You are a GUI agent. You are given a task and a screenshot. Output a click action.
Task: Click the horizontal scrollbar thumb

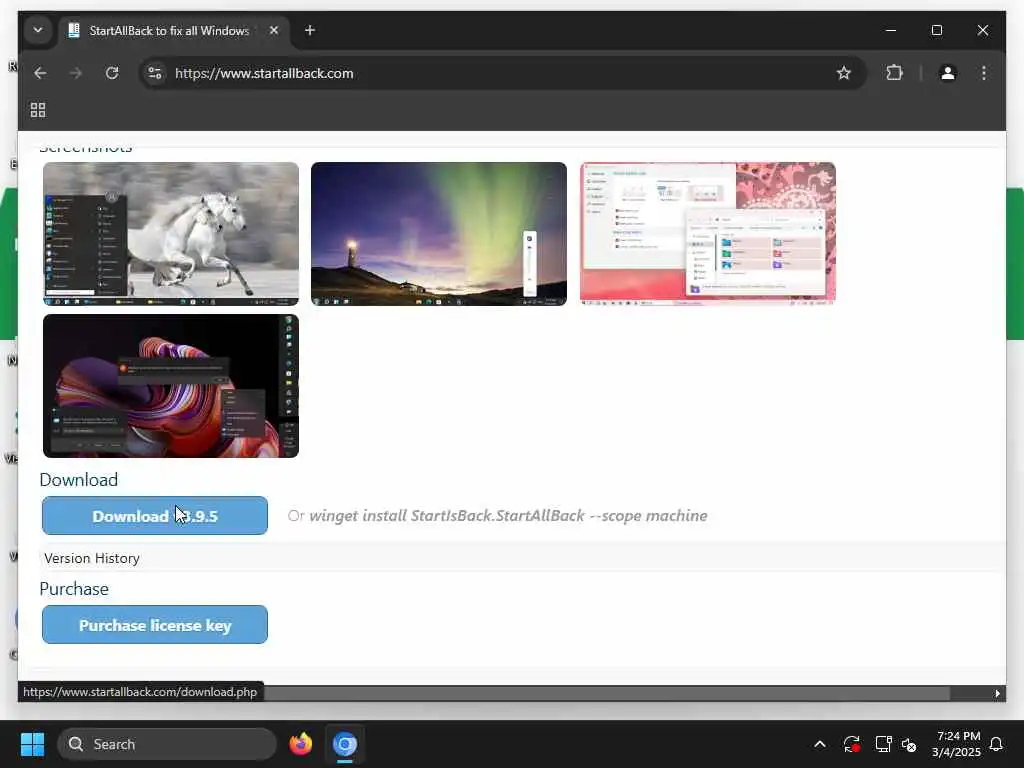(x=607, y=694)
